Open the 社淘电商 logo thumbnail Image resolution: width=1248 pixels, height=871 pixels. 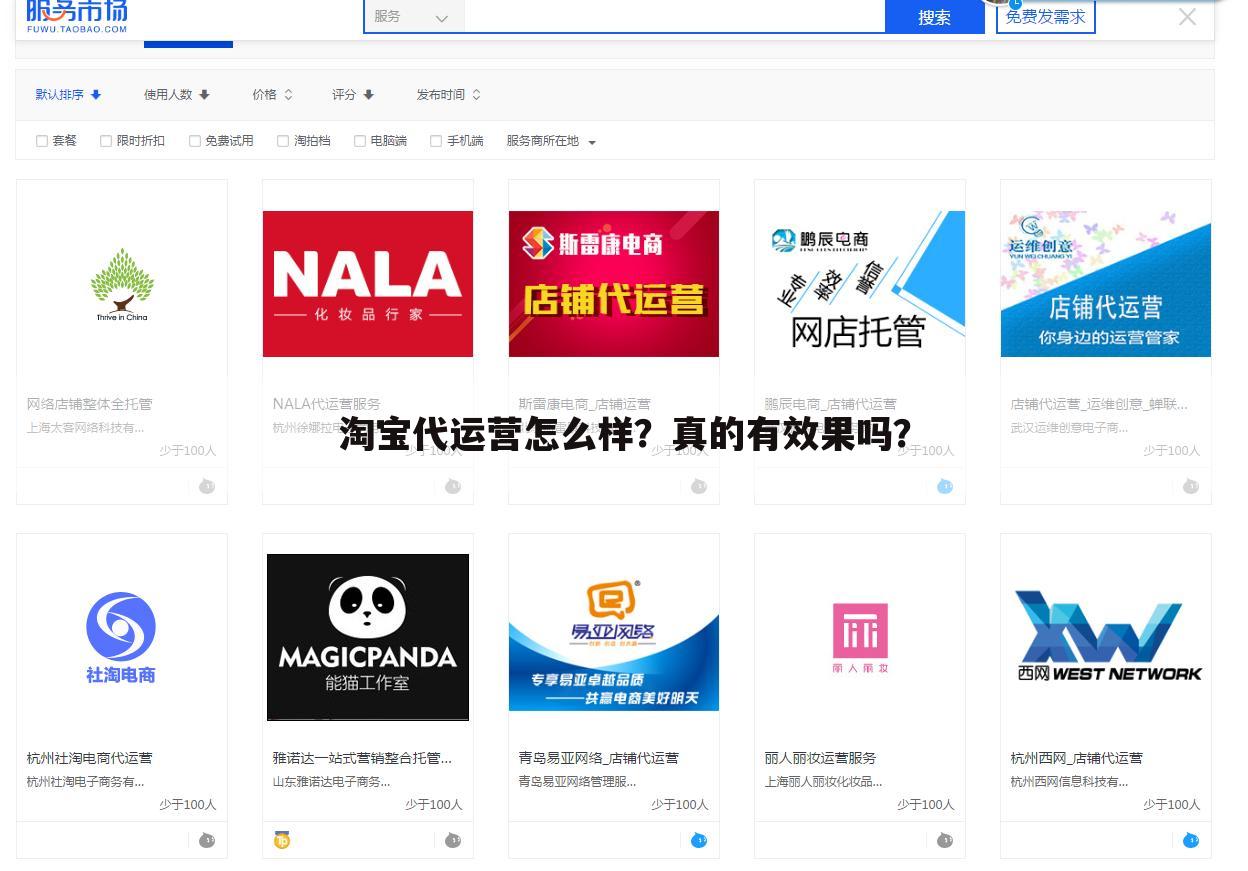point(121,638)
